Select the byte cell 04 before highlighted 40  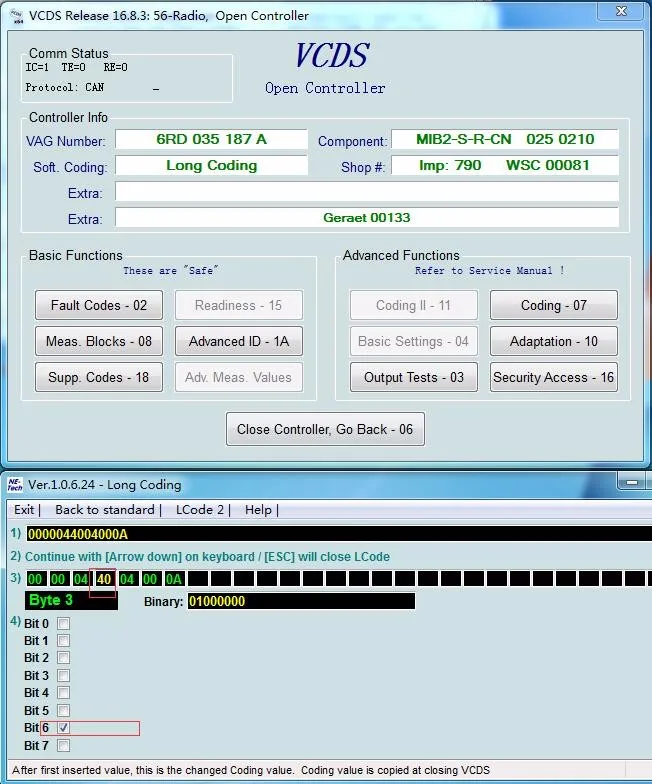(80, 579)
